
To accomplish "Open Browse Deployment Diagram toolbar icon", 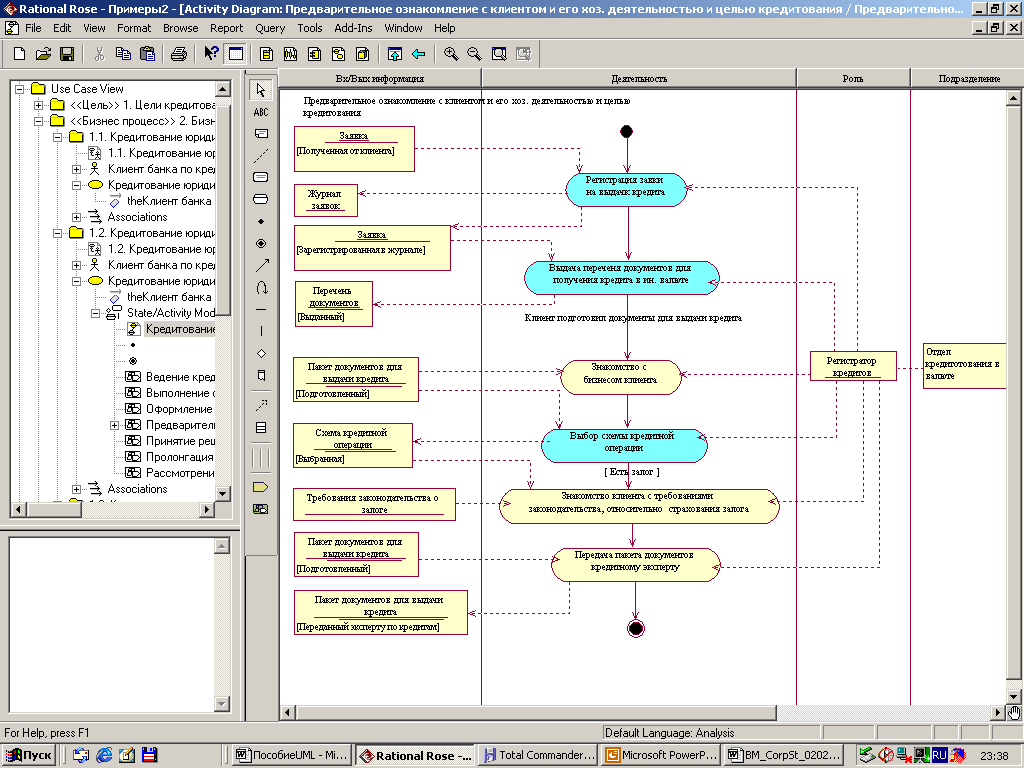I will (x=362, y=54).
